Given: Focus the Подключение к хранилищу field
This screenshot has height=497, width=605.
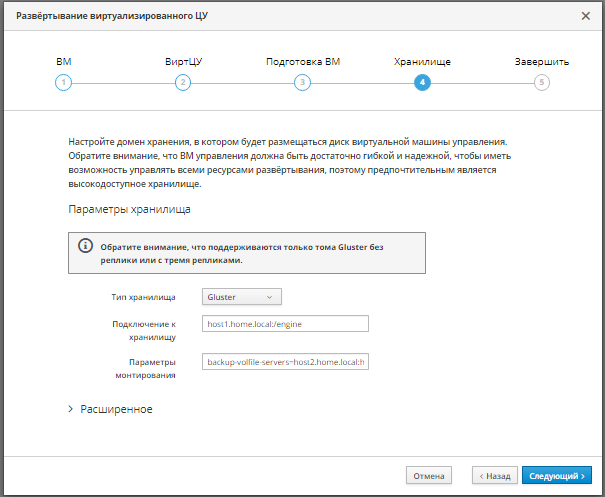Looking at the screenshot, I should [285, 323].
